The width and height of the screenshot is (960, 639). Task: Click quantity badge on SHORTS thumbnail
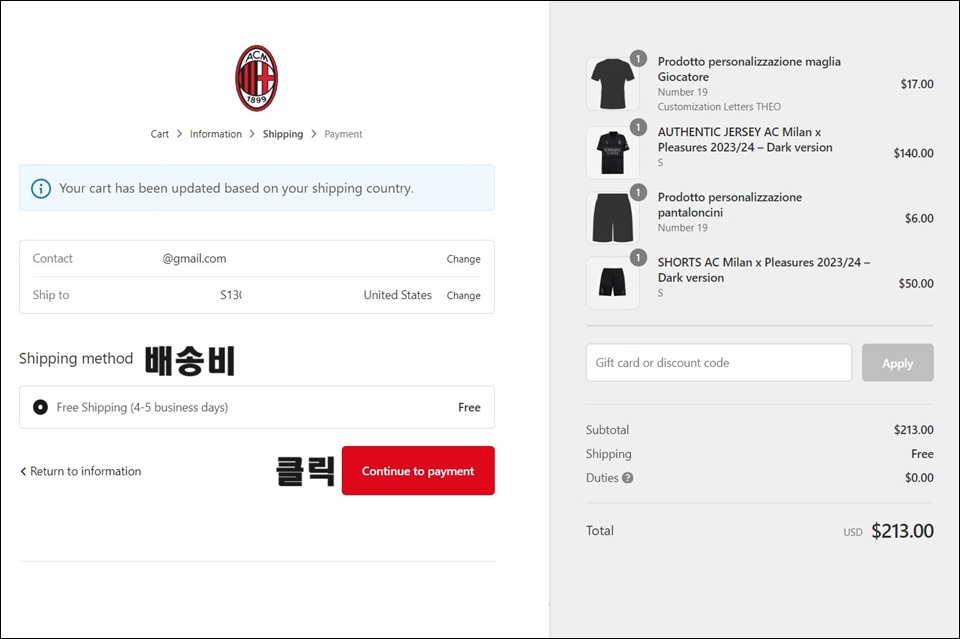pos(638,257)
